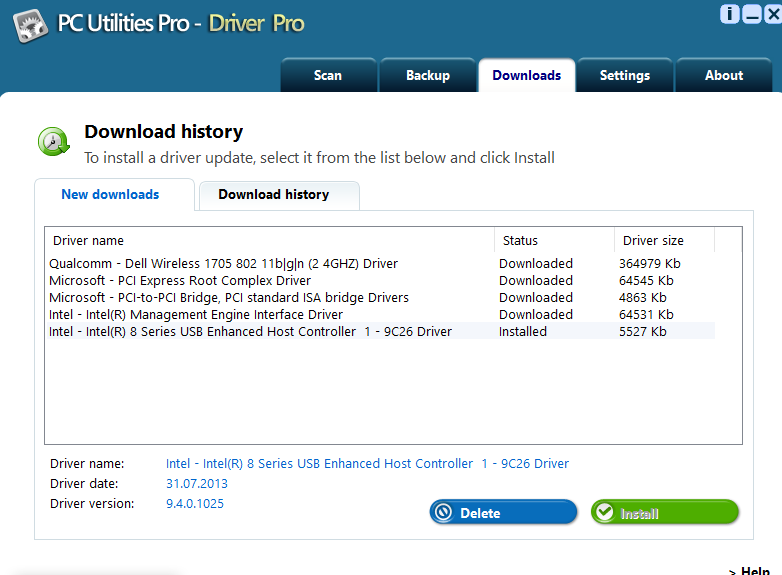Go to the About tab
The width and height of the screenshot is (782, 575).
tap(723, 76)
